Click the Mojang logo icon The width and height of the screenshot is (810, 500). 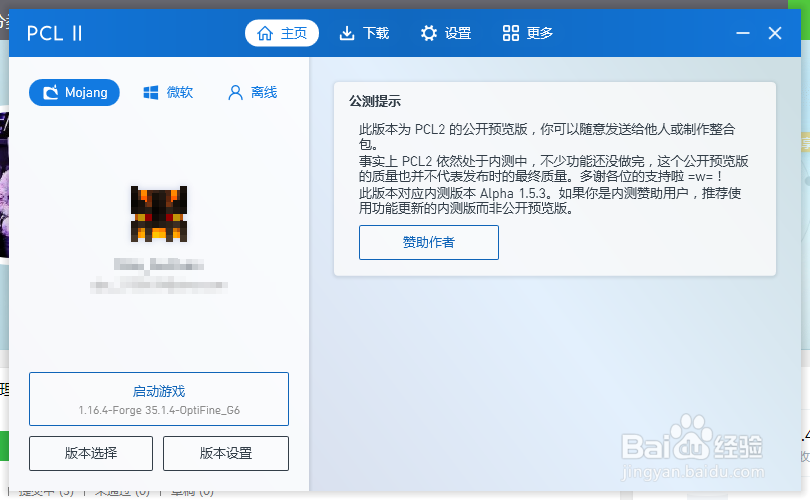click(x=51, y=93)
